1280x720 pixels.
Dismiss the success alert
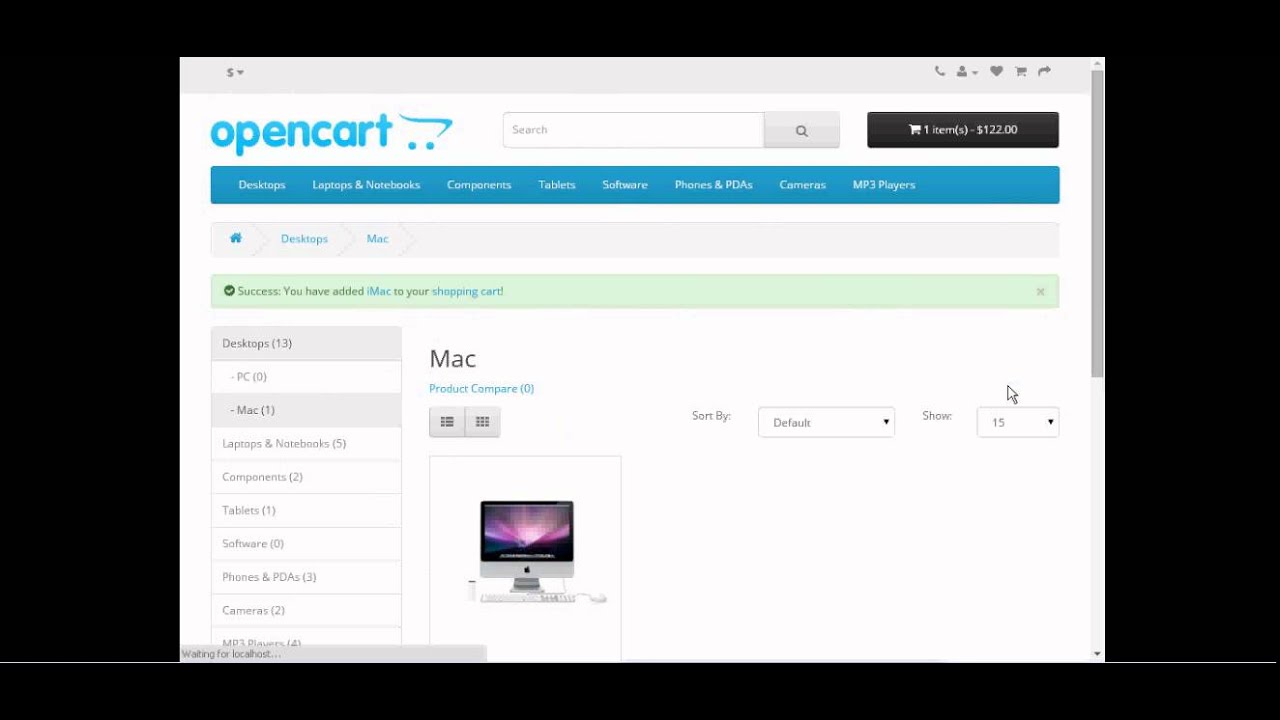[x=1040, y=292]
